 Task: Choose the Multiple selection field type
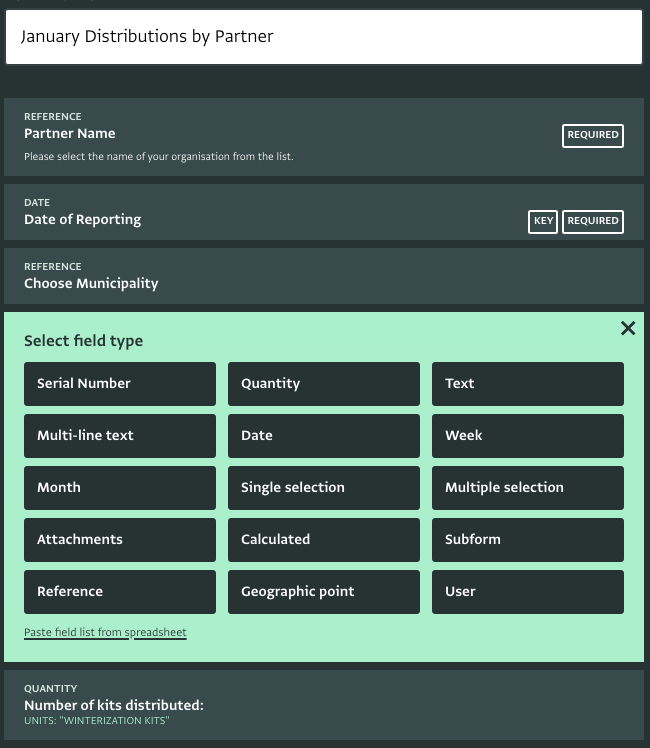[x=527, y=488]
